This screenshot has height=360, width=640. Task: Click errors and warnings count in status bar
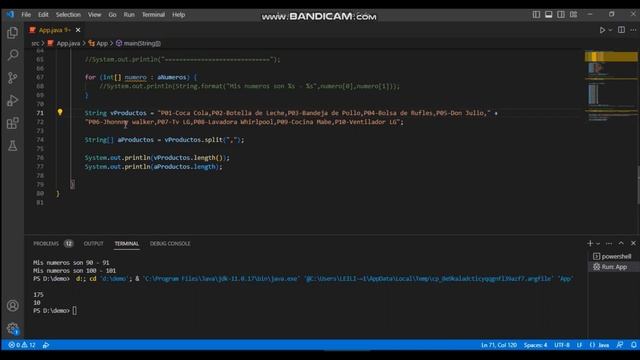pyautogui.click(x=22, y=345)
